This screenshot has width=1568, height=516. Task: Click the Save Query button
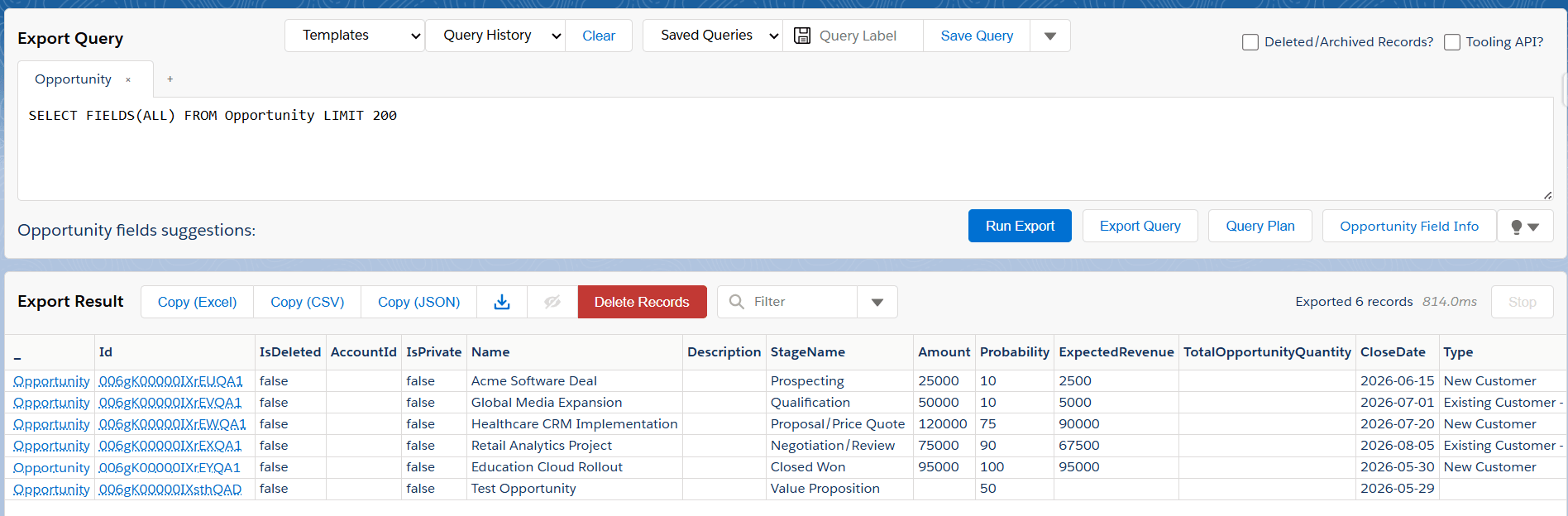click(x=977, y=36)
